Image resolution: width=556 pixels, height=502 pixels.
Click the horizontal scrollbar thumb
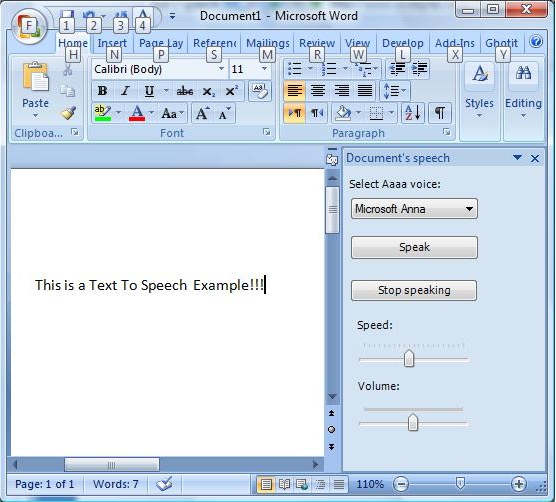tap(112, 464)
